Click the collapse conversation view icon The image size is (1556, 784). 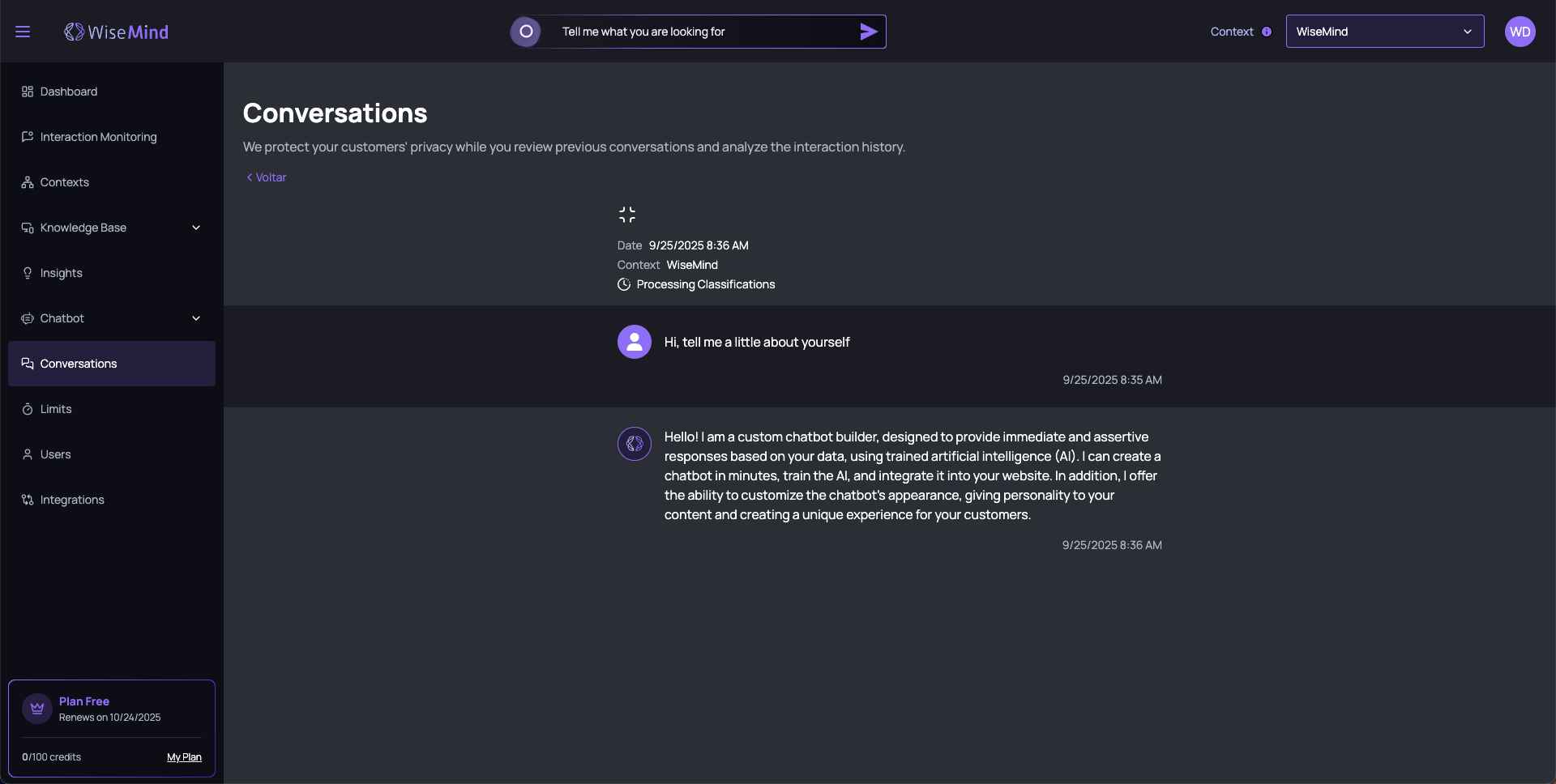click(627, 215)
